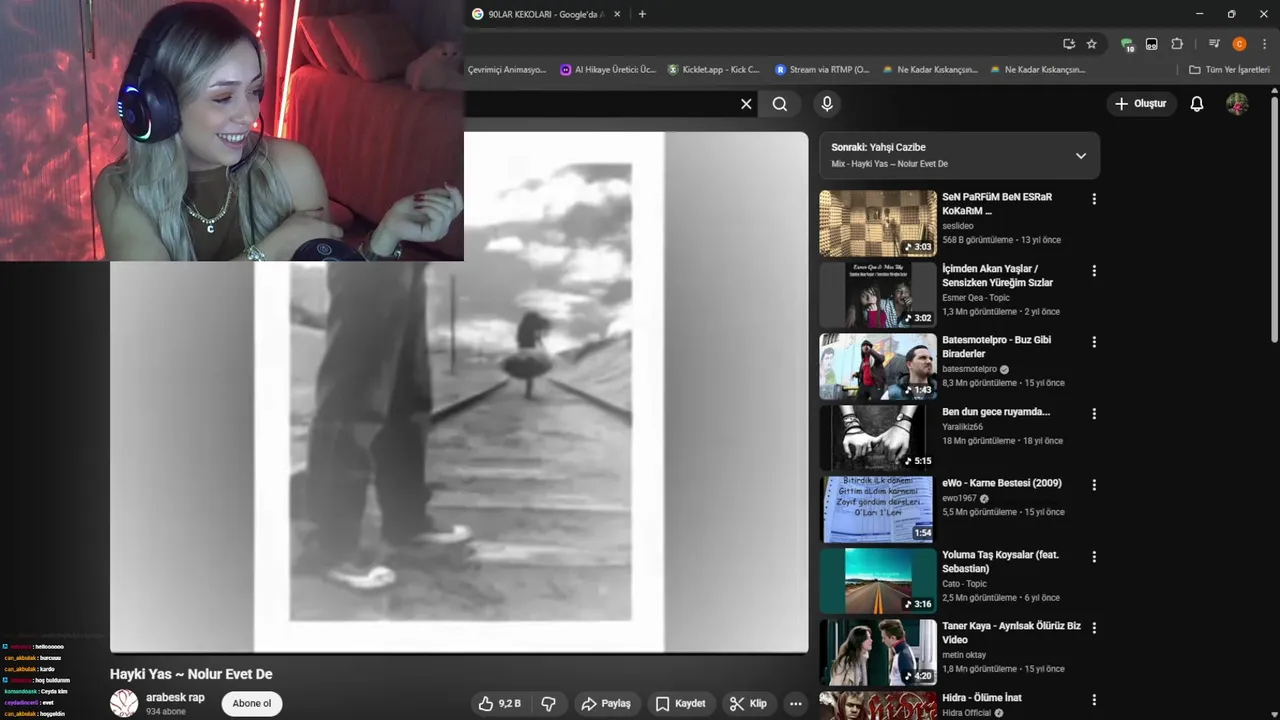
Task: Open the Chrome profile C avatar
Action: click(1239, 44)
